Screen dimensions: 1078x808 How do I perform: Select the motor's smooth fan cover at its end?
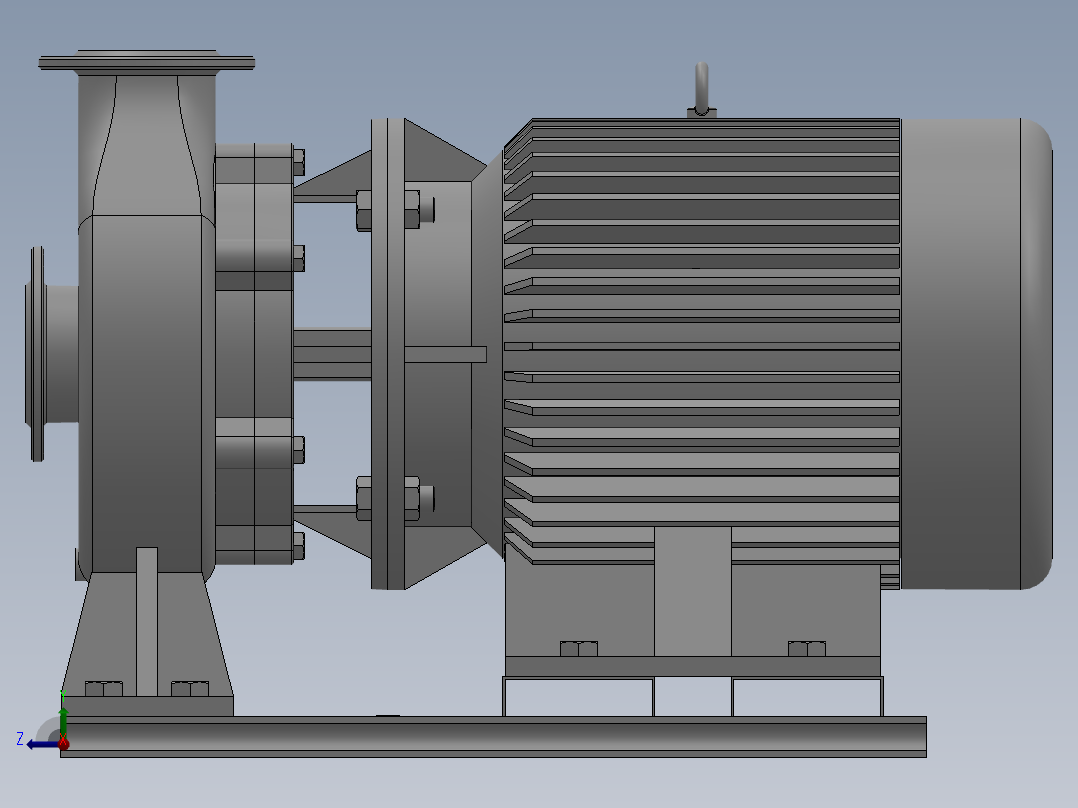pyautogui.click(x=976, y=353)
